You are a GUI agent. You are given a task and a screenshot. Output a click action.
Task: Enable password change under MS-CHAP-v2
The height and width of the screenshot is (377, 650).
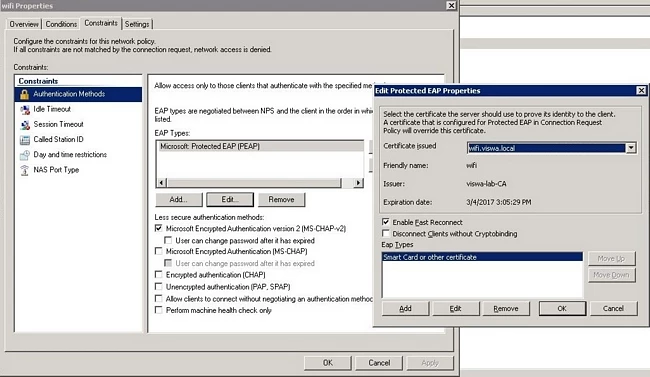pyautogui.click(x=168, y=240)
